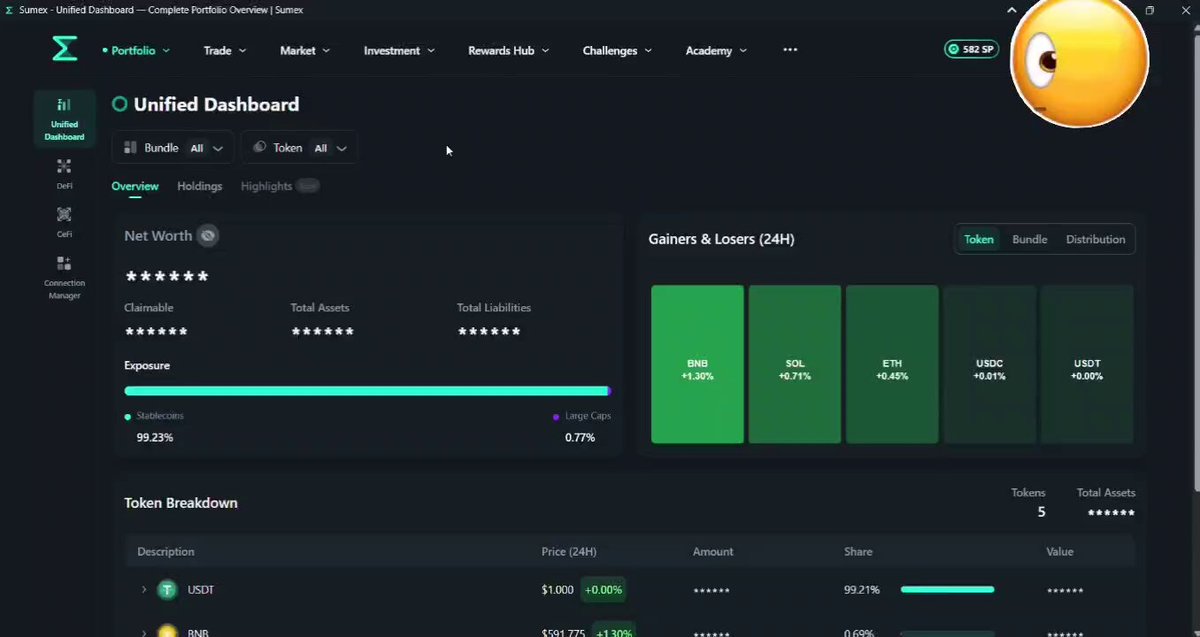Click the Value column header
Viewport: 1200px width, 637px height.
1060,552
